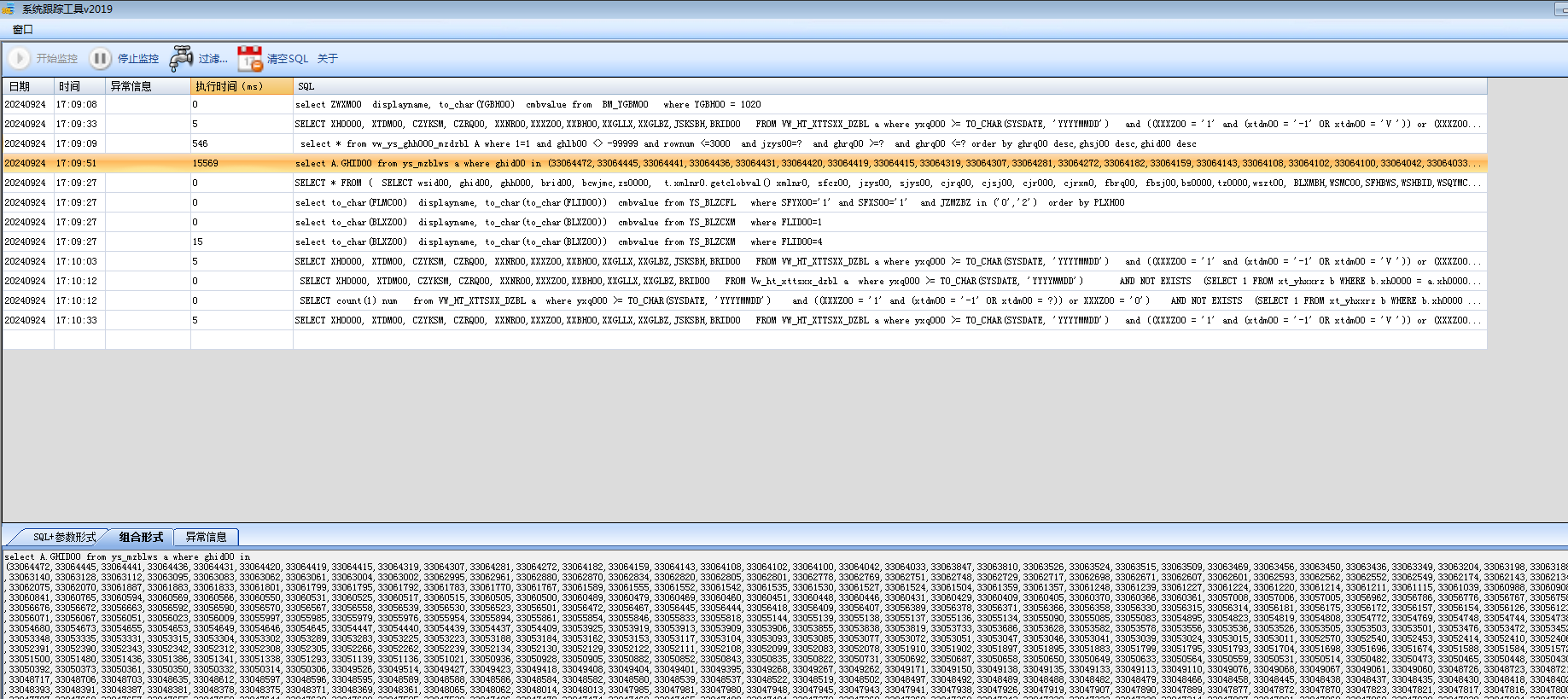The image size is (1568, 699).
Task: Click the 15569 execution time cell
Action: [x=242, y=163]
